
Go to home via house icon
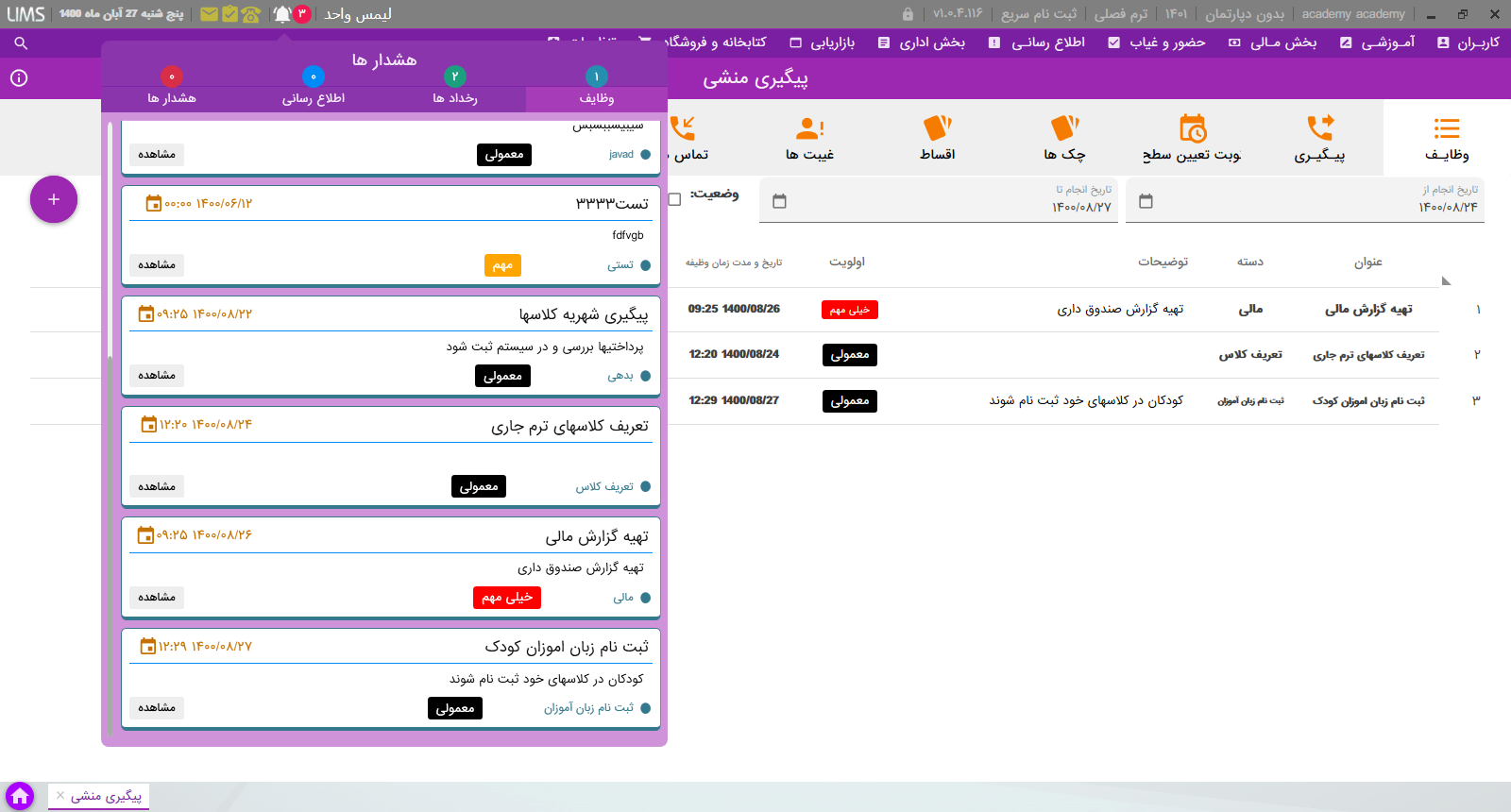tap(20, 796)
